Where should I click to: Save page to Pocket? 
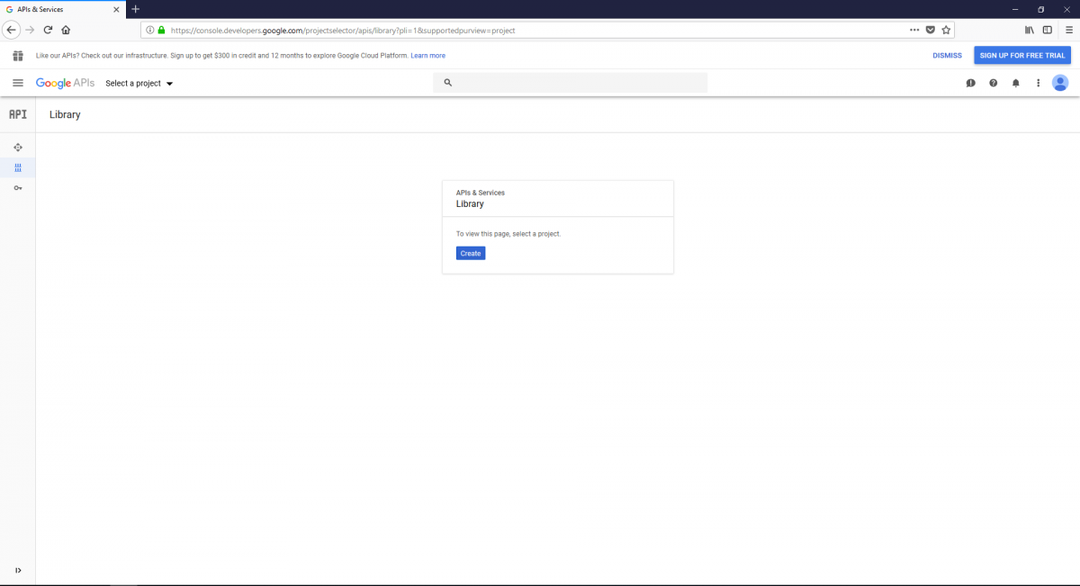point(930,30)
